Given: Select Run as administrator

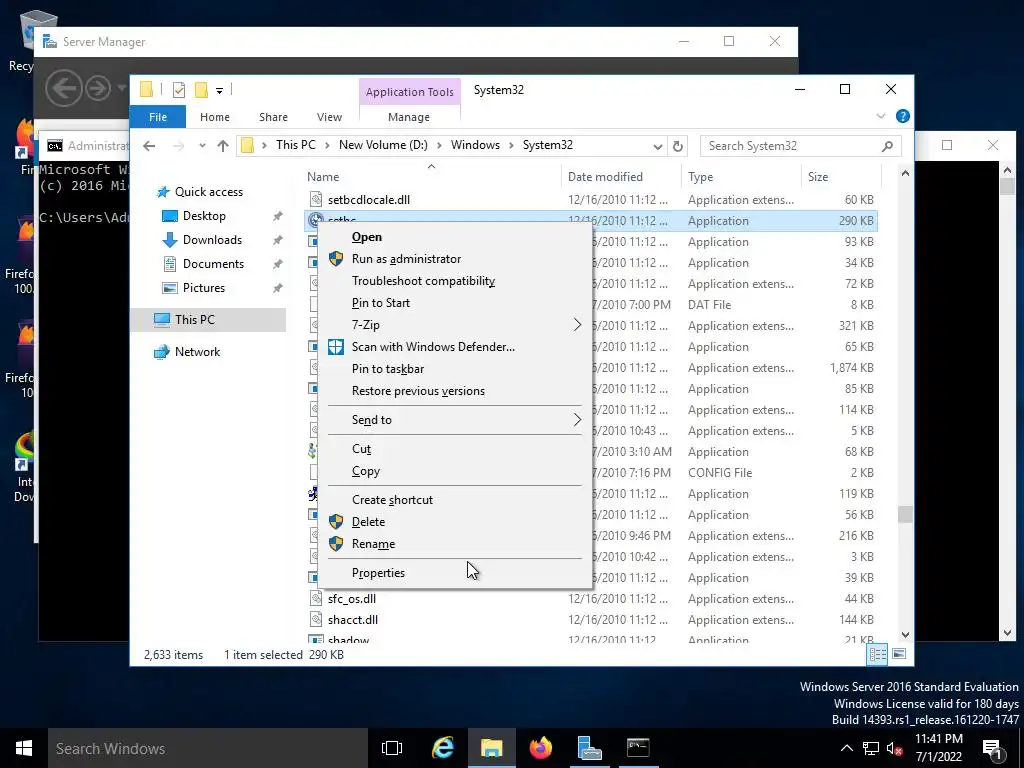Looking at the screenshot, I should pos(406,259).
